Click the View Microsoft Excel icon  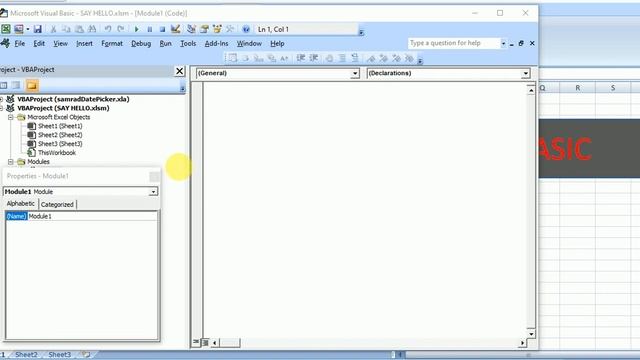tap(6, 29)
